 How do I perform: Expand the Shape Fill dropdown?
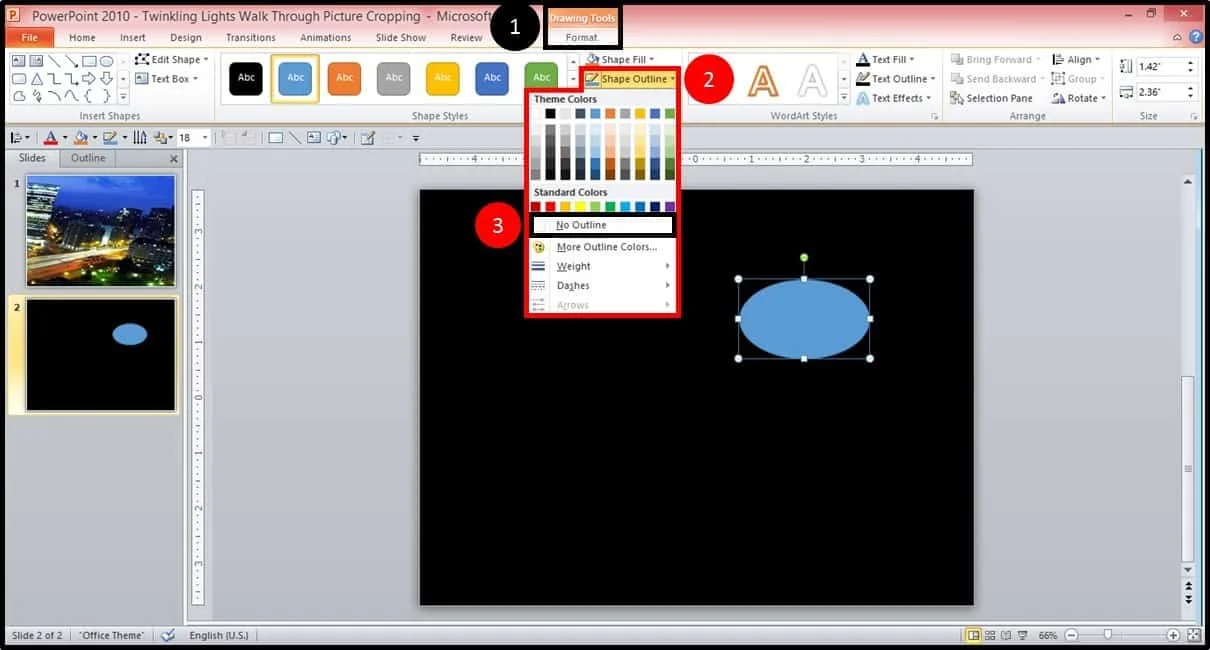pos(621,60)
